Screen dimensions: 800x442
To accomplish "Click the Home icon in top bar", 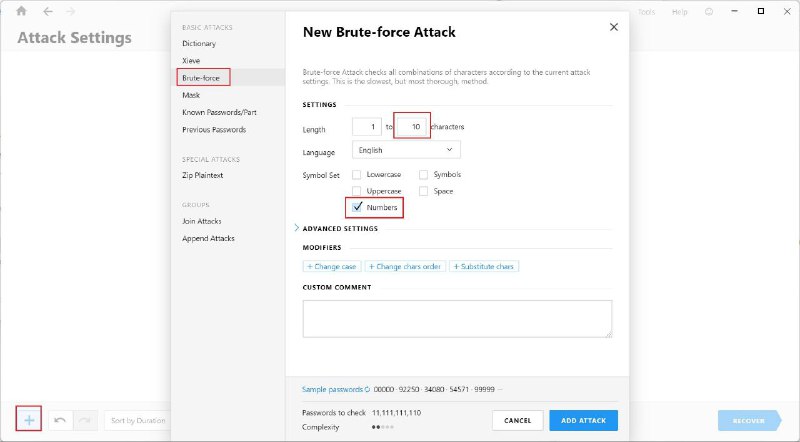I will click(x=21, y=11).
